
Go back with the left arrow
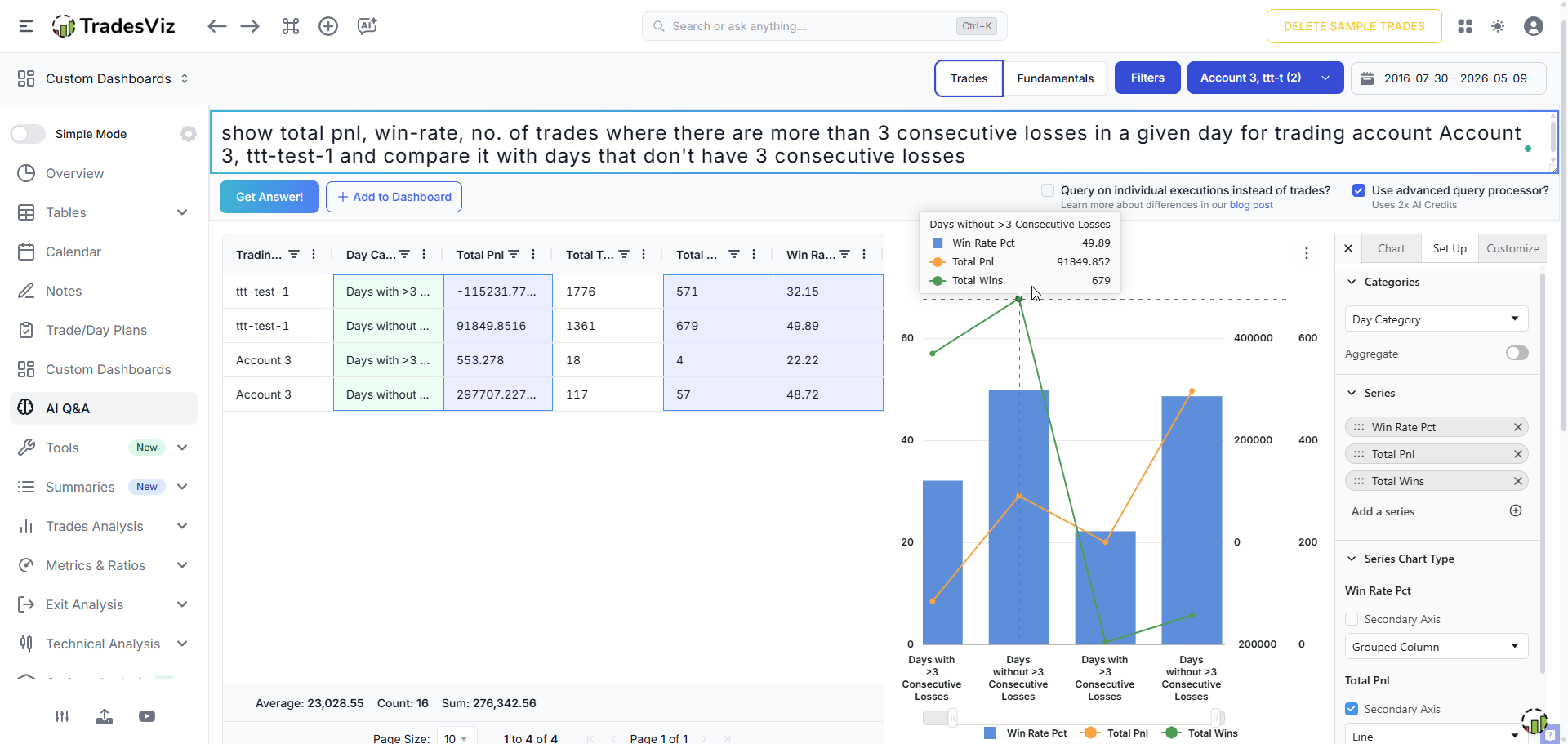pos(216,26)
